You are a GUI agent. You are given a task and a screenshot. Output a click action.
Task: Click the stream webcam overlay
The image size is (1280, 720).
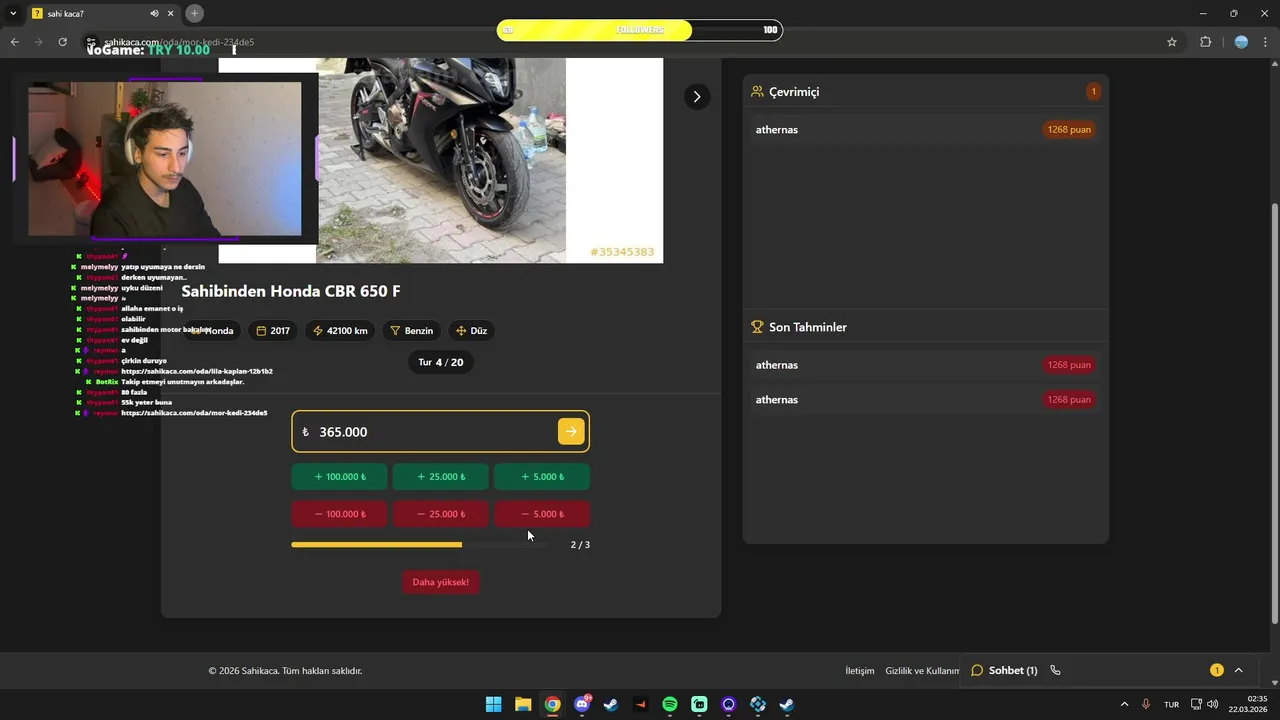(x=164, y=158)
